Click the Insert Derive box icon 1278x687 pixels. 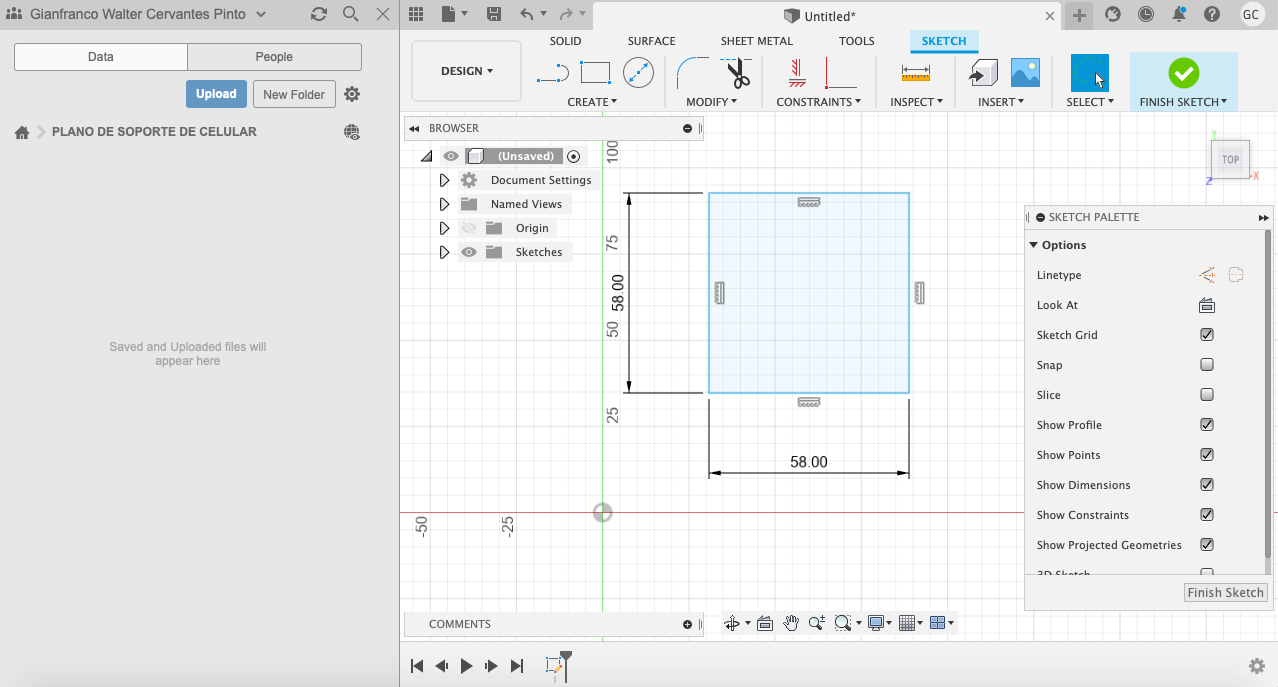pyautogui.click(x=983, y=72)
